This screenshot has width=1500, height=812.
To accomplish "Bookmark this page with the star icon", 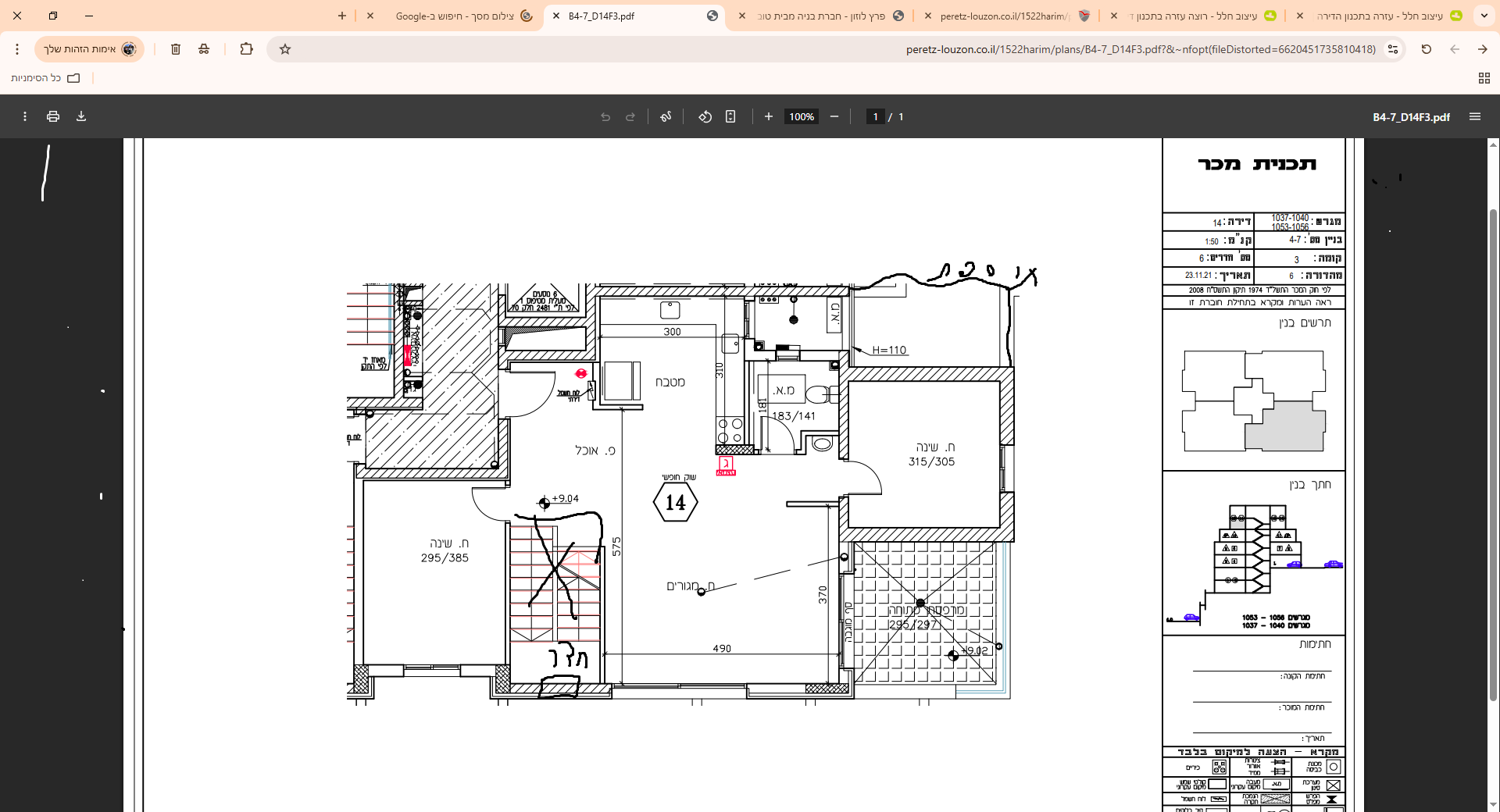I will [285, 49].
